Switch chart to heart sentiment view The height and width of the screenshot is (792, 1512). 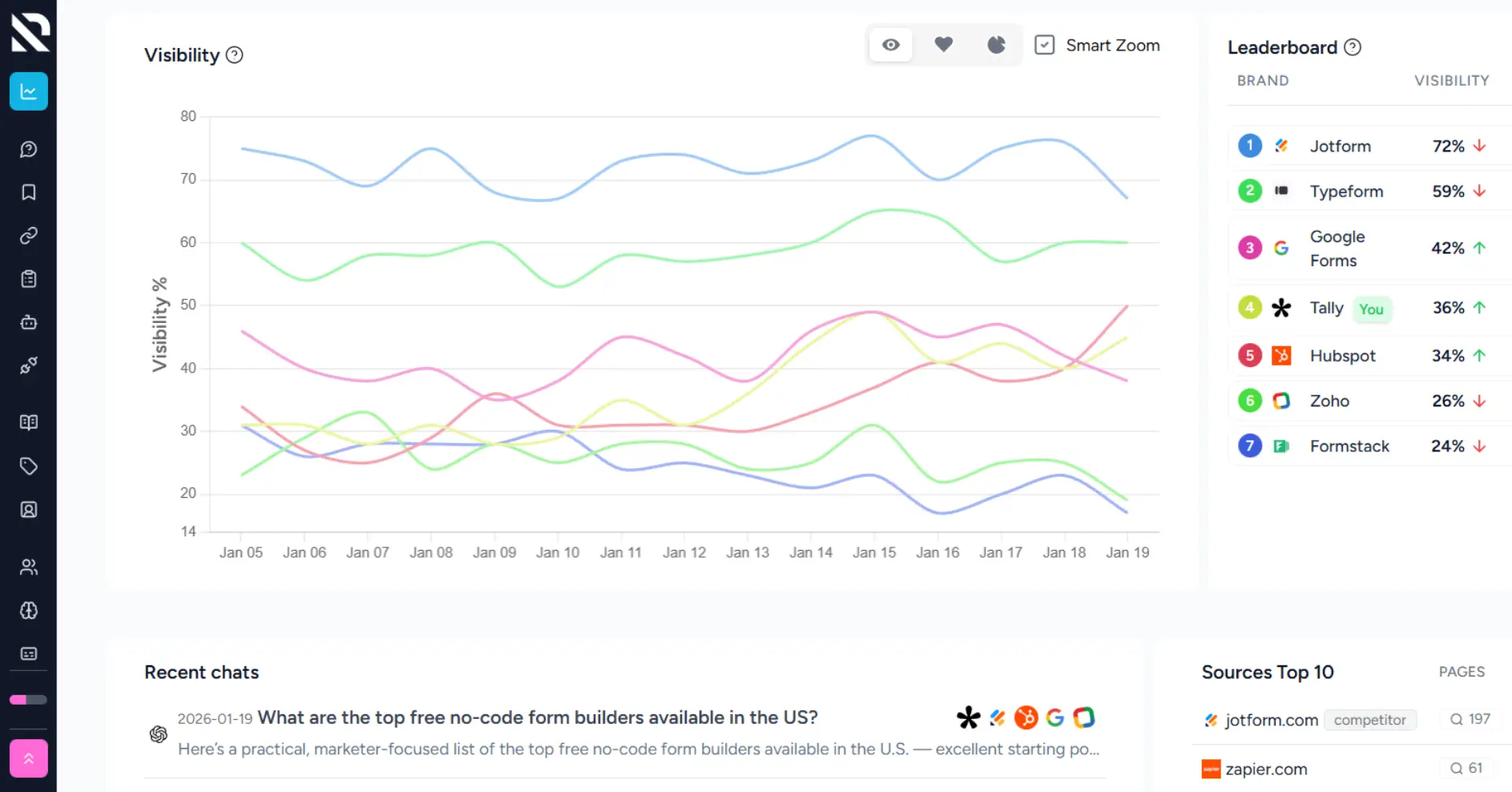(x=943, y=45)
